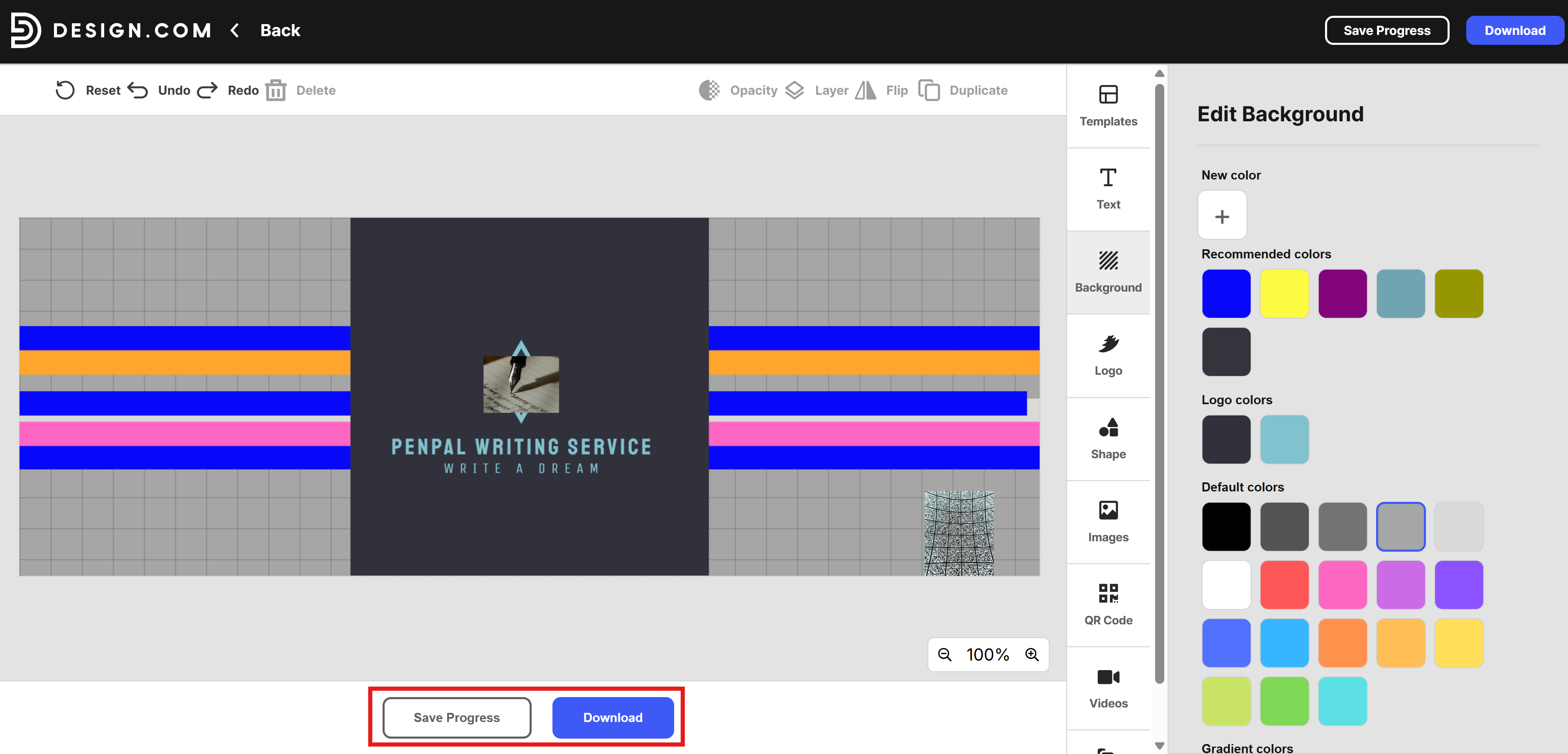Viewport: 1568px width, 754px height.
Task: Click the Redo arrow icon
Action: click(x=207, y=90)
